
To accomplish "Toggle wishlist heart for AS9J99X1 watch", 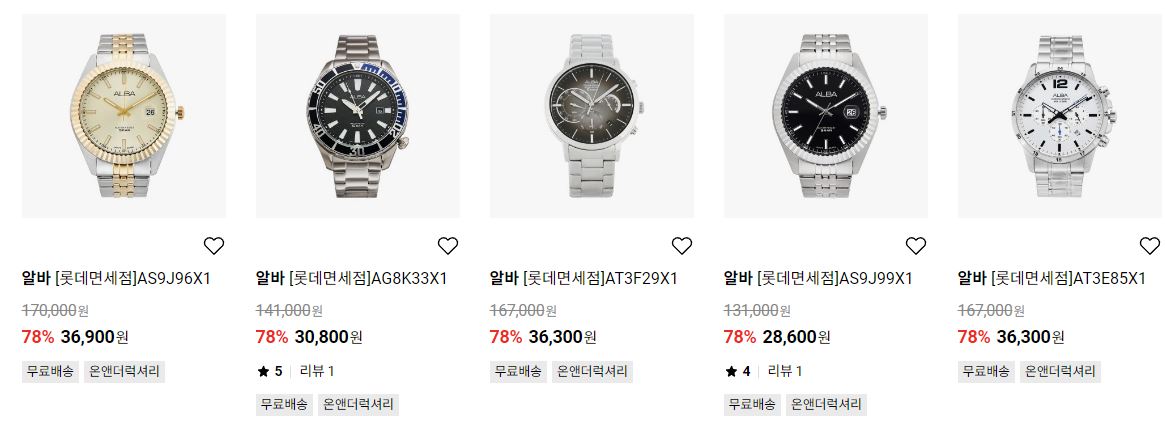I will [x=916, y=245].
